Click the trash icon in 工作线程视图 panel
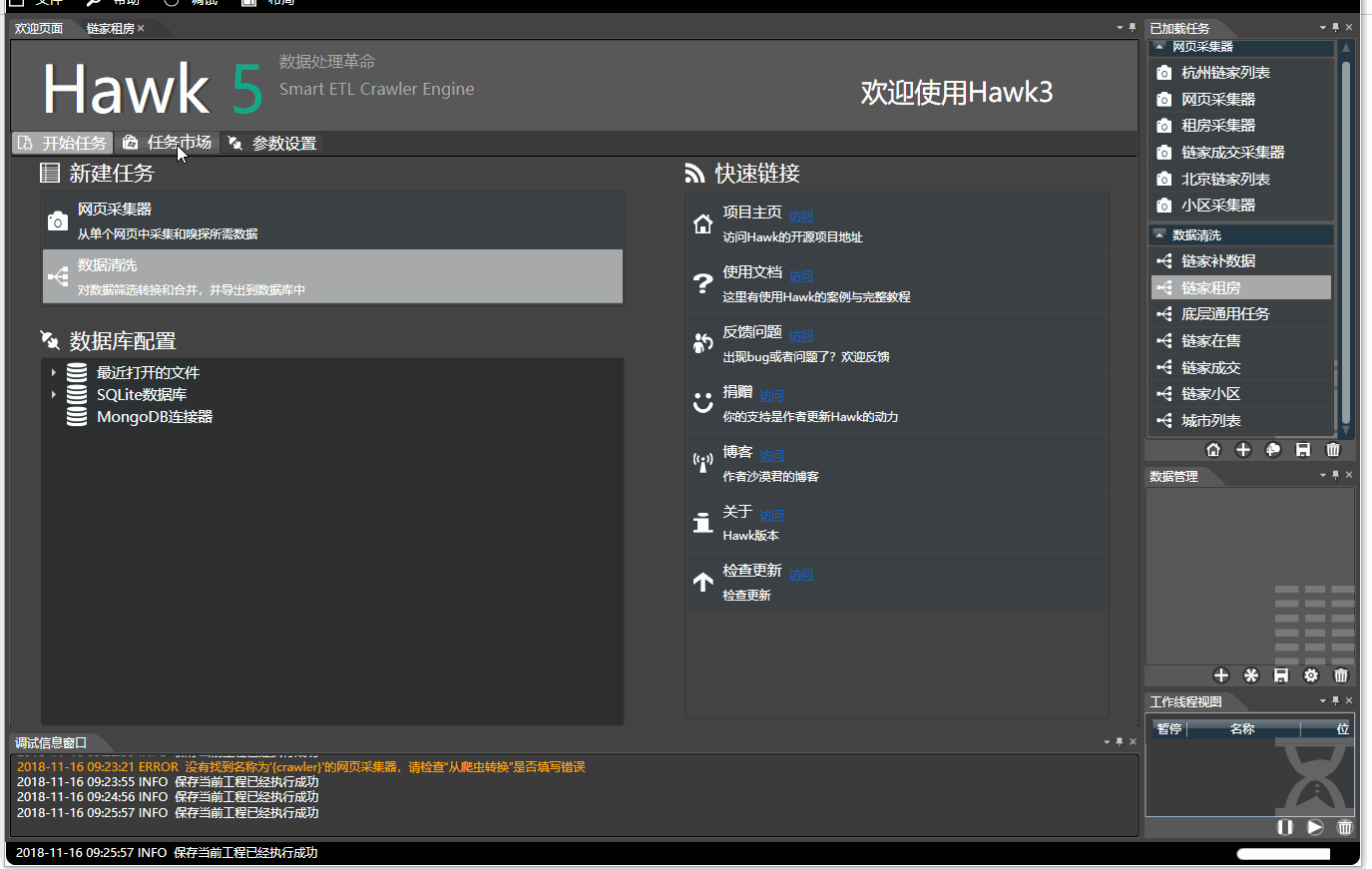 click(x=1345, y=827)
